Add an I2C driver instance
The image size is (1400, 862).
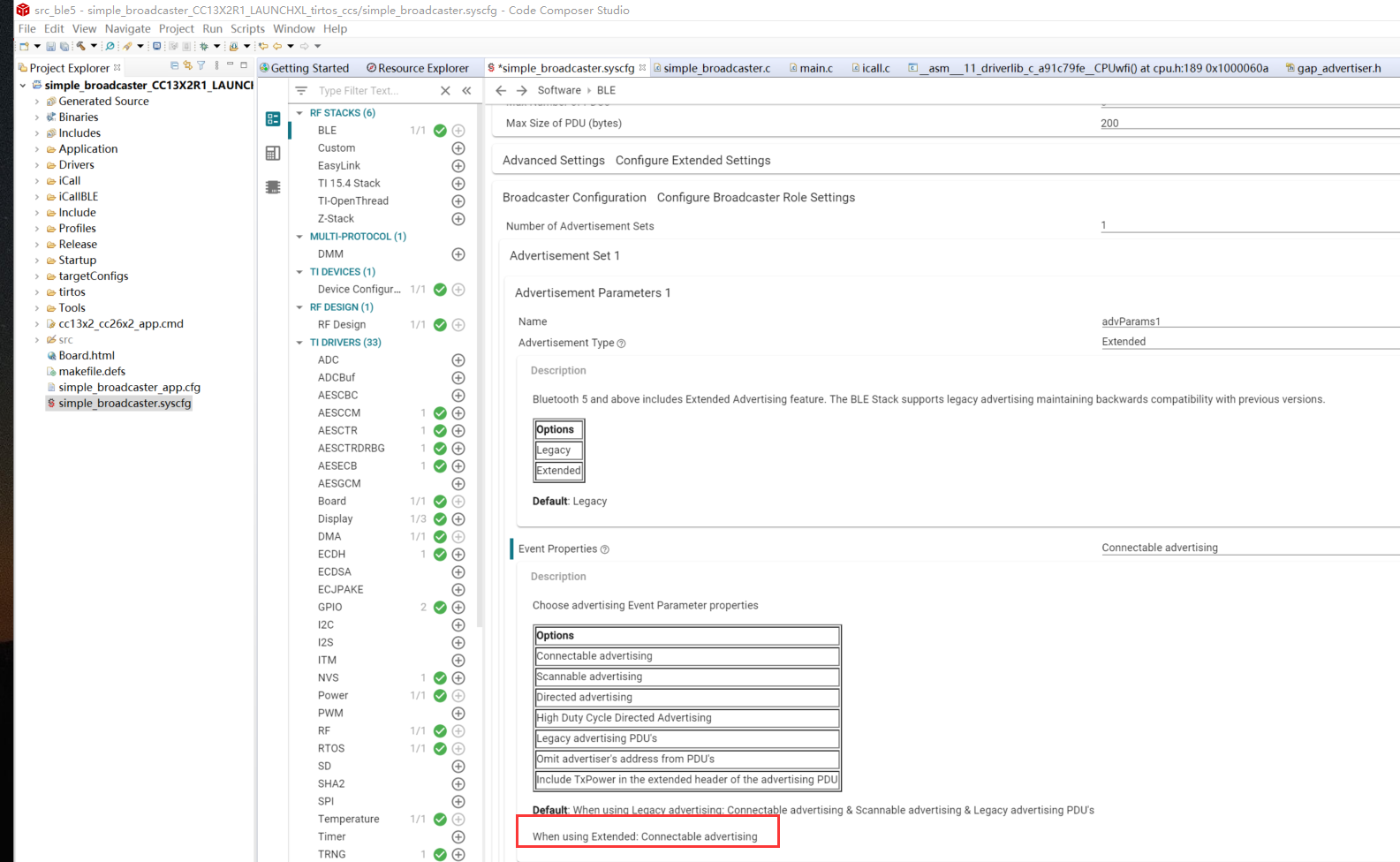[458, 625]
